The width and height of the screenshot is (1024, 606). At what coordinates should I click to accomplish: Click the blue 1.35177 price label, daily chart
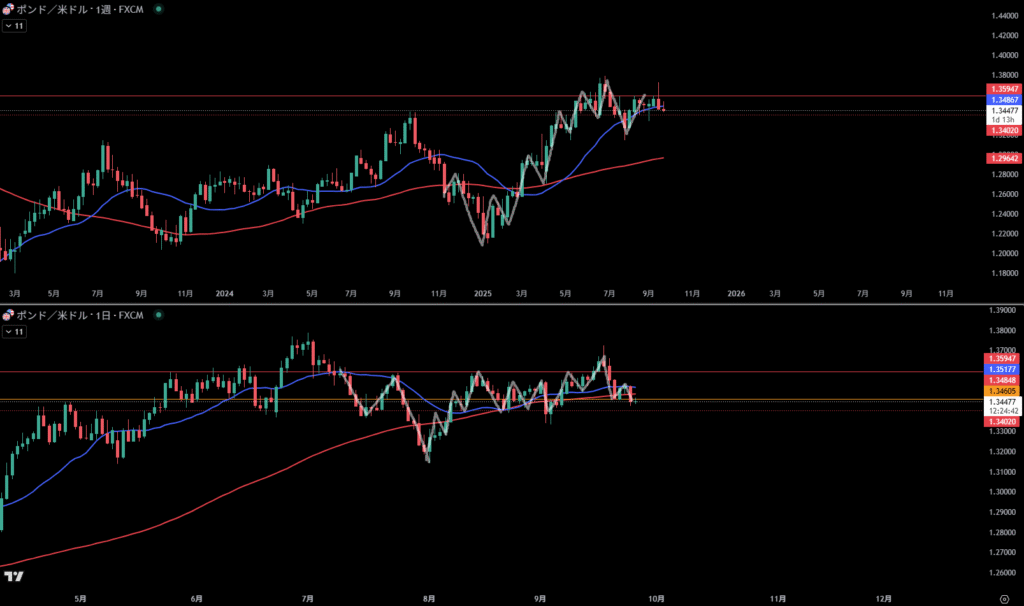[x=1004, y=369]
